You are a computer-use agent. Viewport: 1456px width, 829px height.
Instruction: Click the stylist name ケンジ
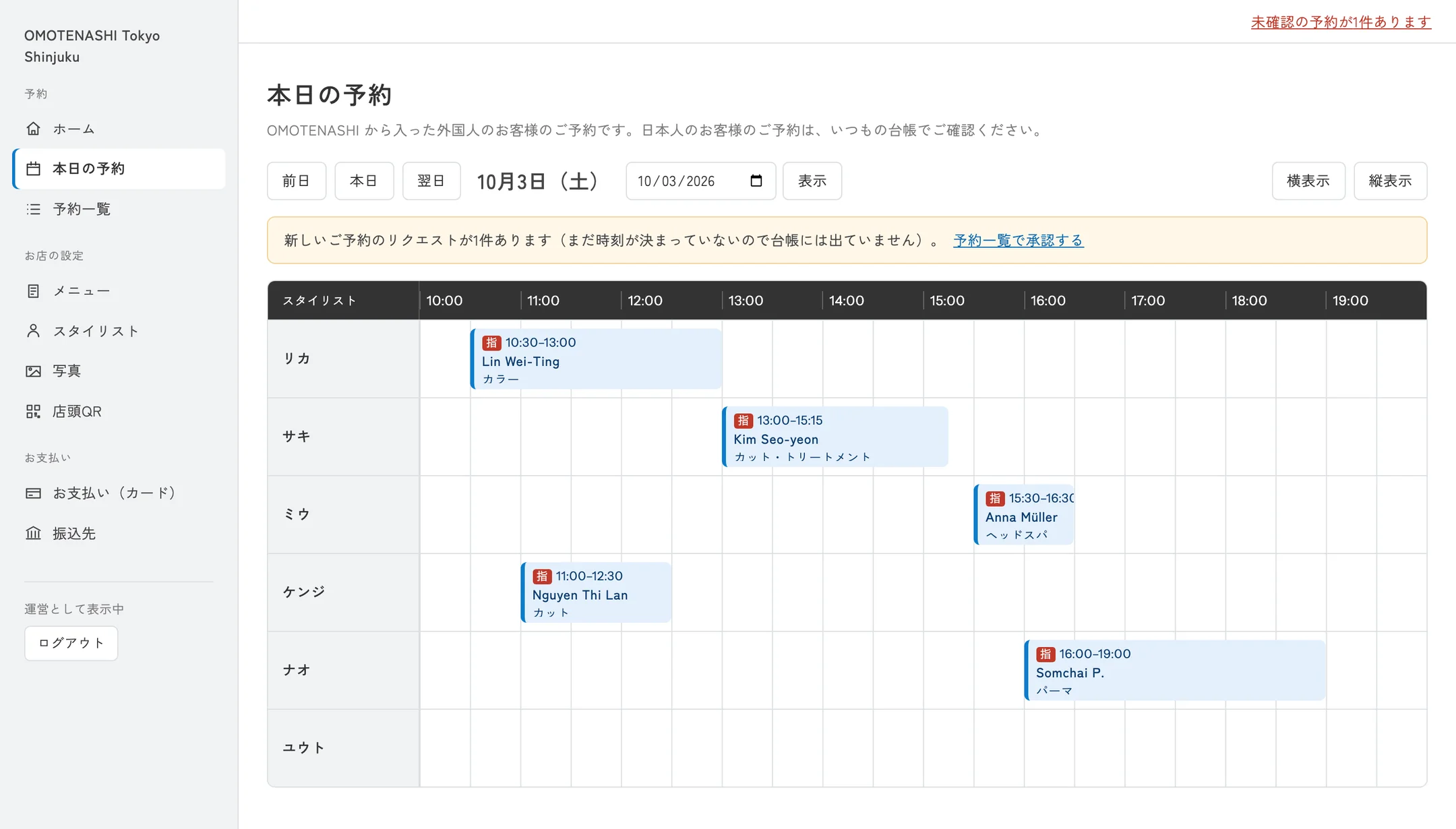(x=304, y=592)
